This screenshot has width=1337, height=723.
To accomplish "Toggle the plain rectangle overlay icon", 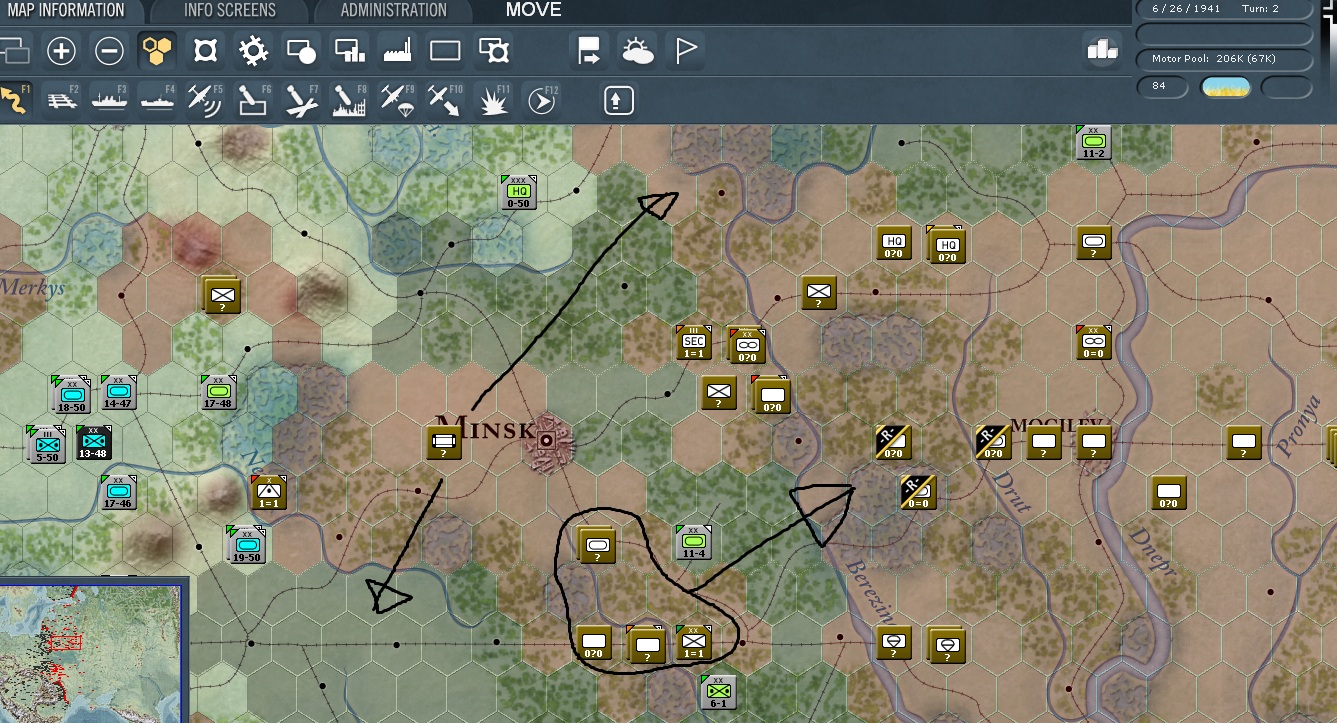I will point(445,51).
